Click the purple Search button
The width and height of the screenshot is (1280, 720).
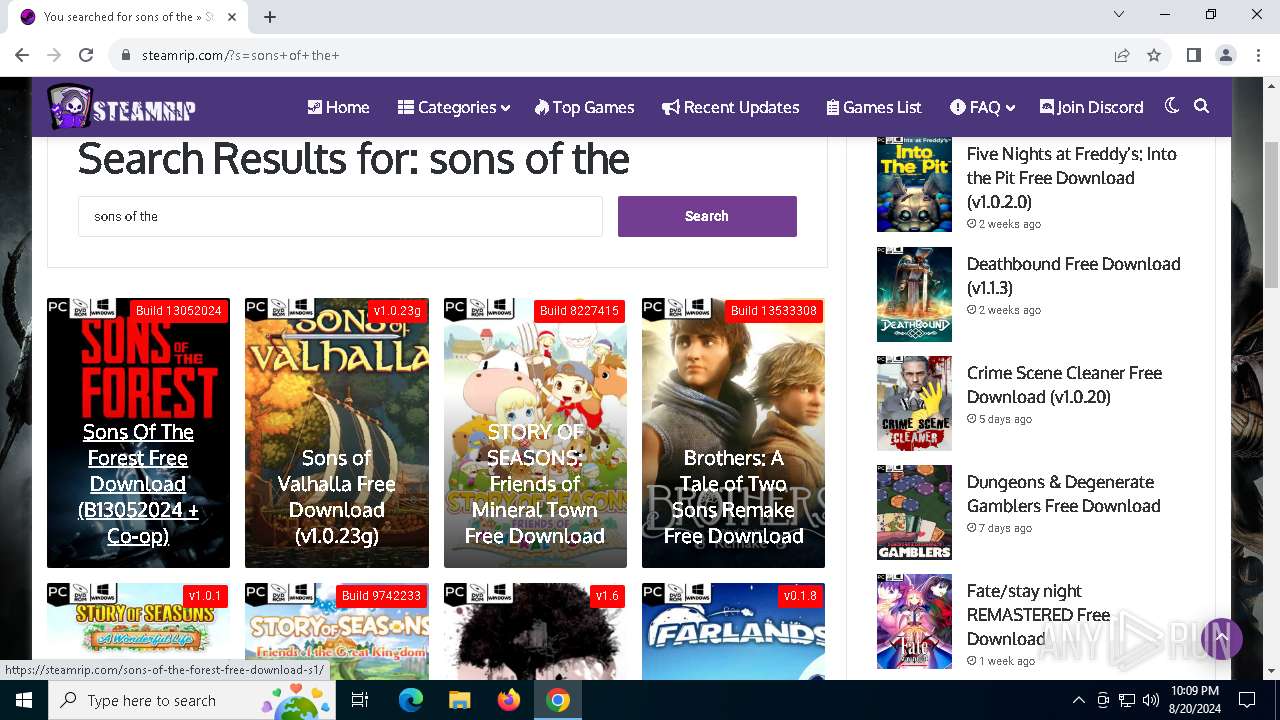[707, 216]
